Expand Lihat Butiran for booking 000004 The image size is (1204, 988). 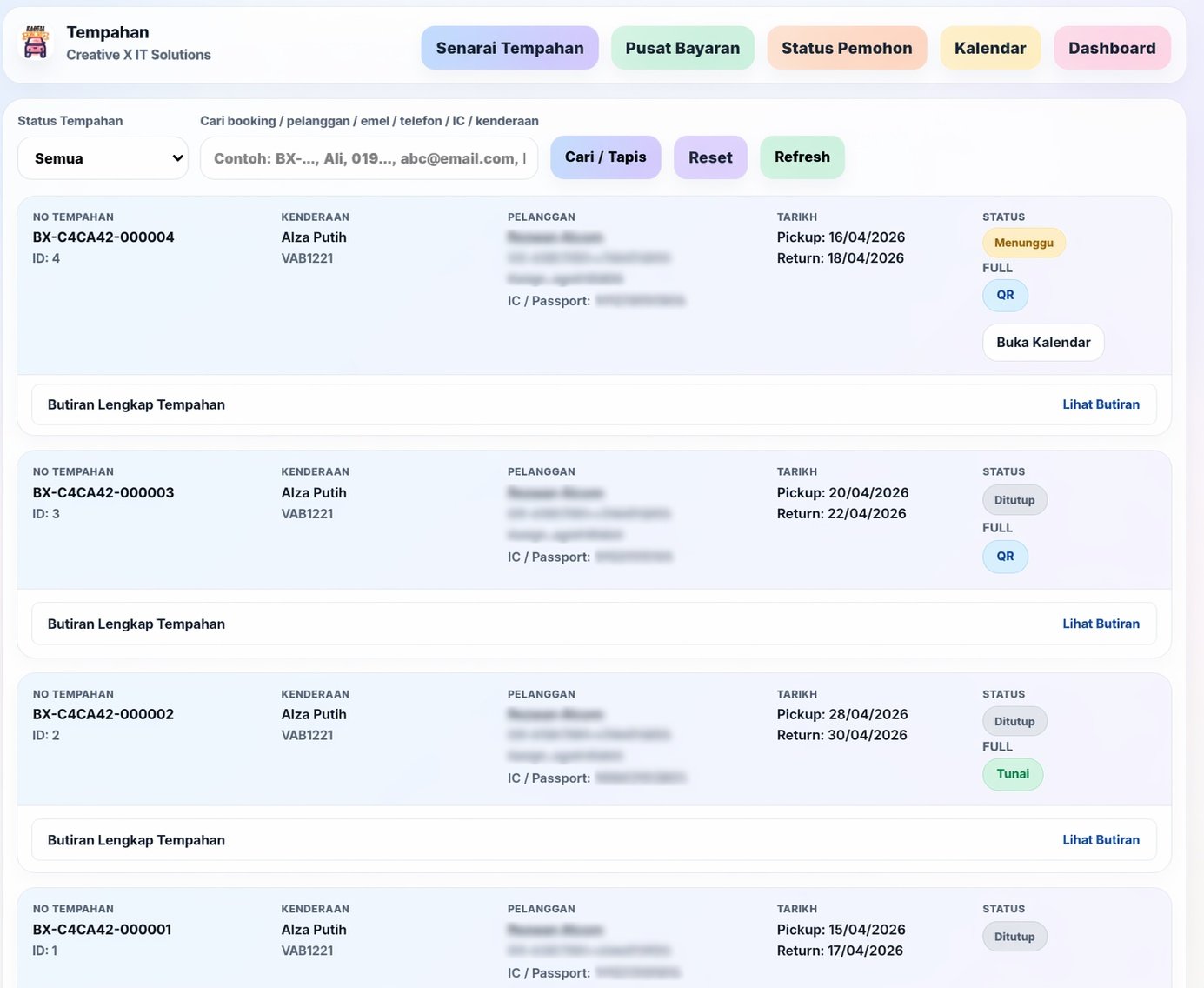coord(1100,404)
